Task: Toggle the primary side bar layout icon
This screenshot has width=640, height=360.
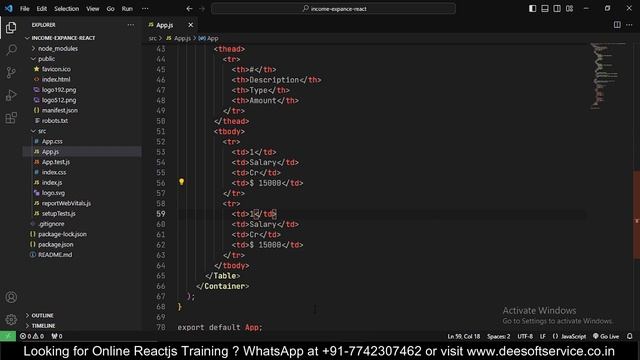Action: pos(532,9)
